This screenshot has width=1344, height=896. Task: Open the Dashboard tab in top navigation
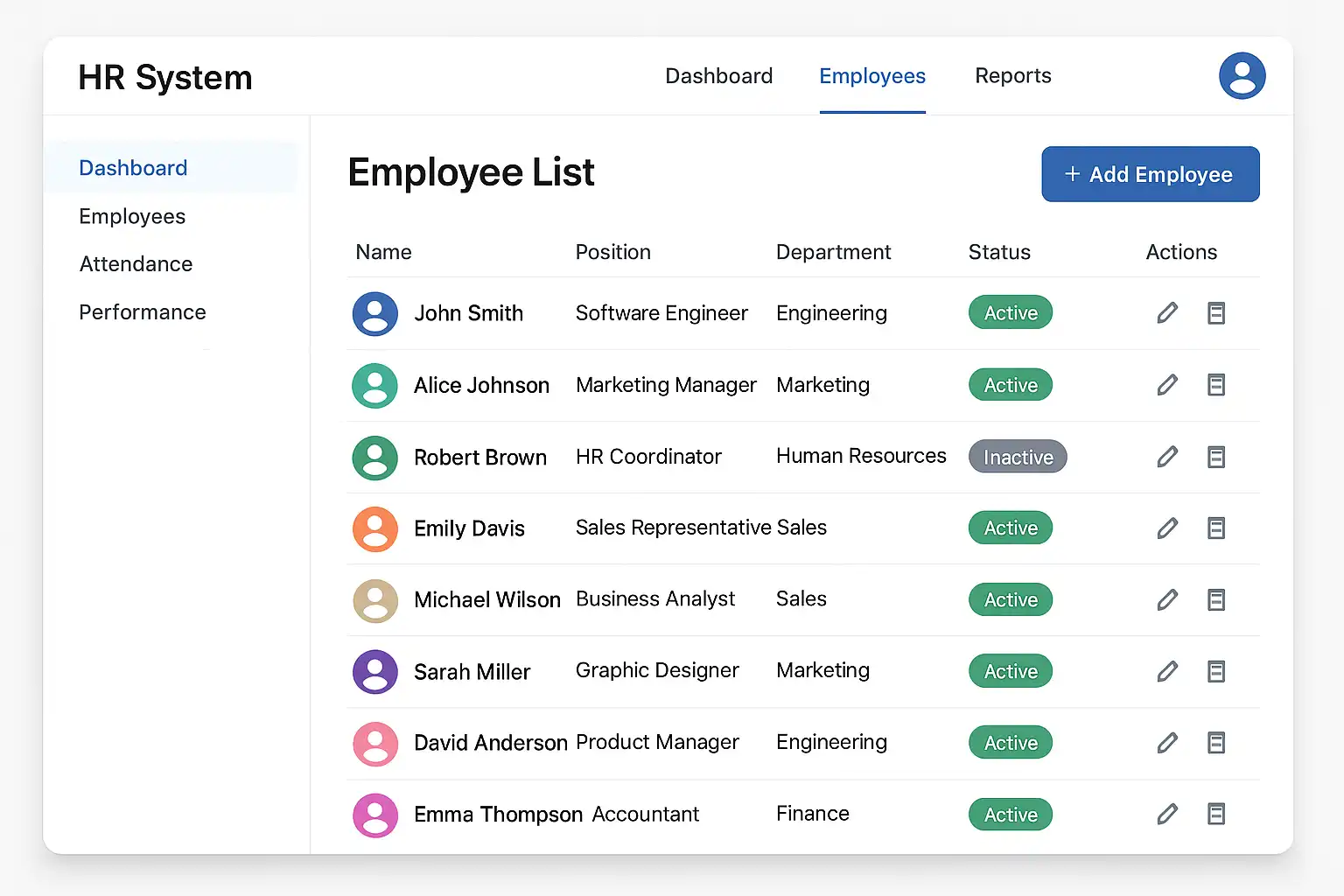(x=718, y=76)
